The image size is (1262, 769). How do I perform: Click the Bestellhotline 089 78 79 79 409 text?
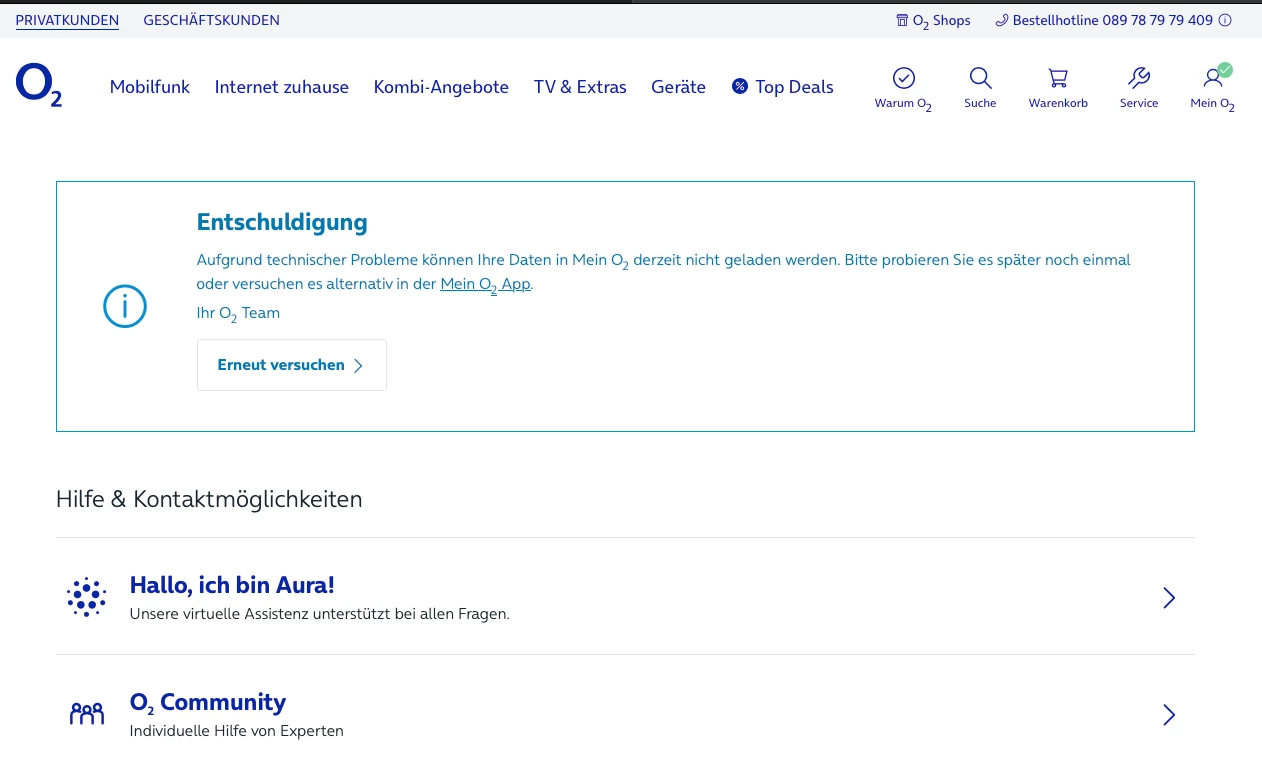pos(1113,20)
